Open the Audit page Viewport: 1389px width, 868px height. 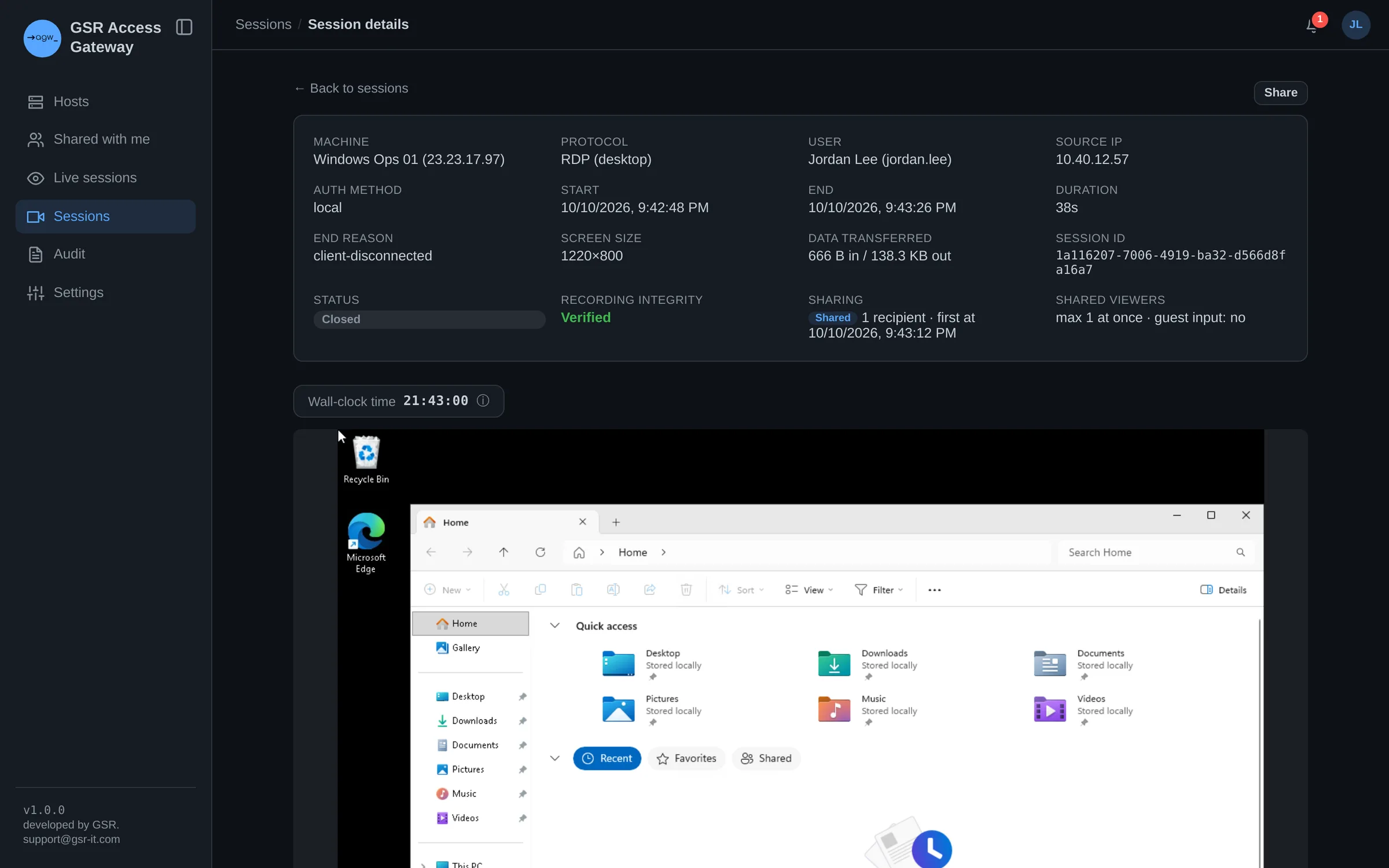click(105, 254)
